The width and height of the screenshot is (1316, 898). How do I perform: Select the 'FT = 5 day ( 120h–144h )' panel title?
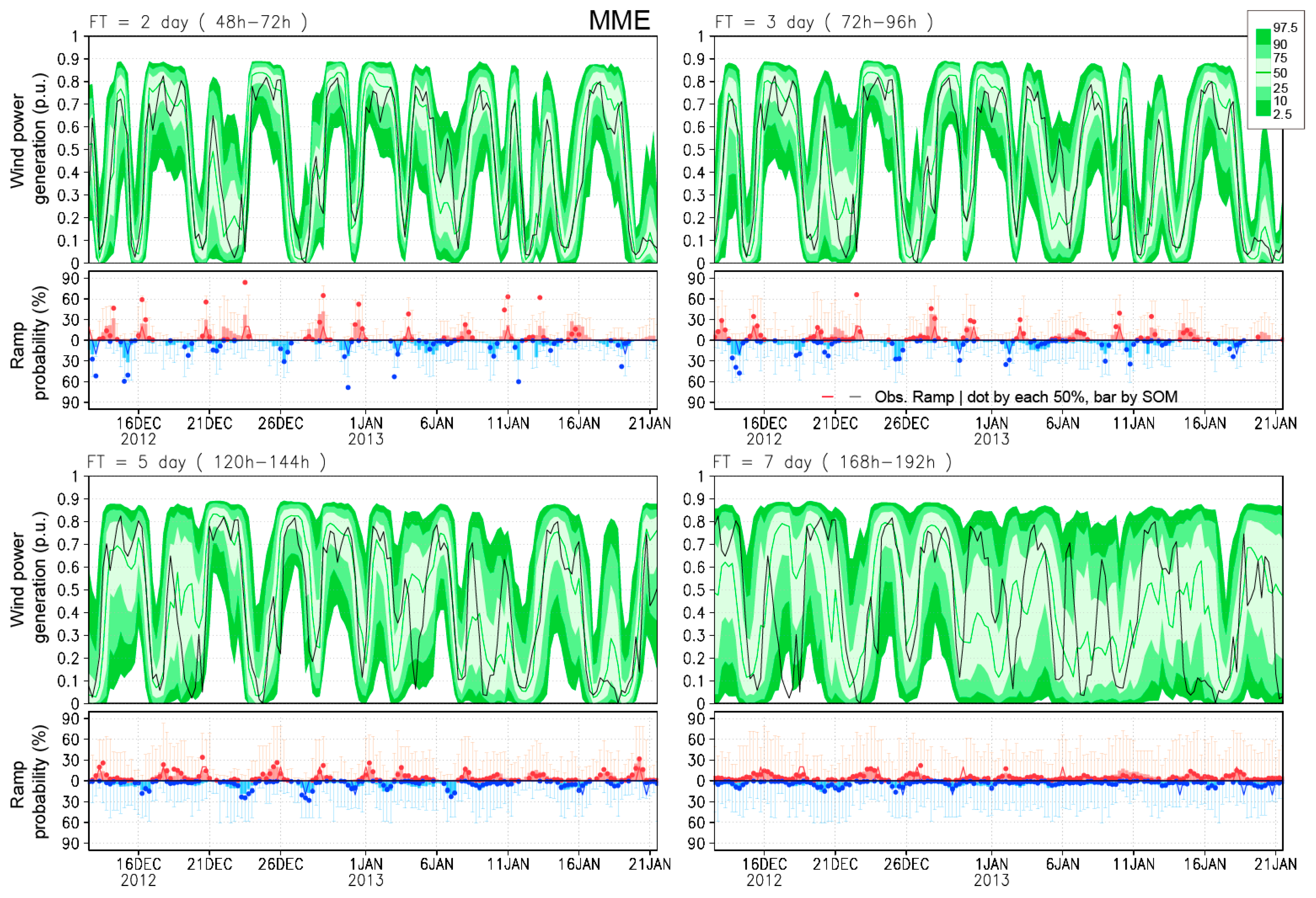coord(207,462)
